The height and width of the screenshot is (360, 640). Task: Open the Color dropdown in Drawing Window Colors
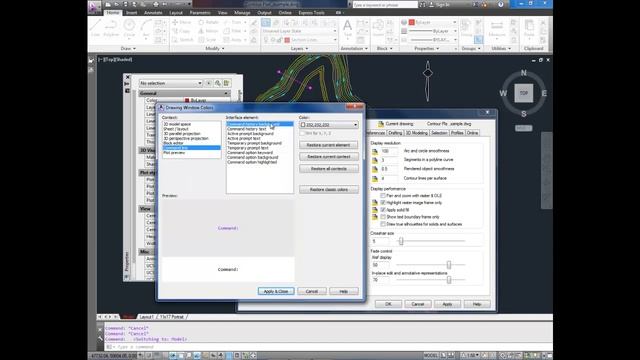329,124
